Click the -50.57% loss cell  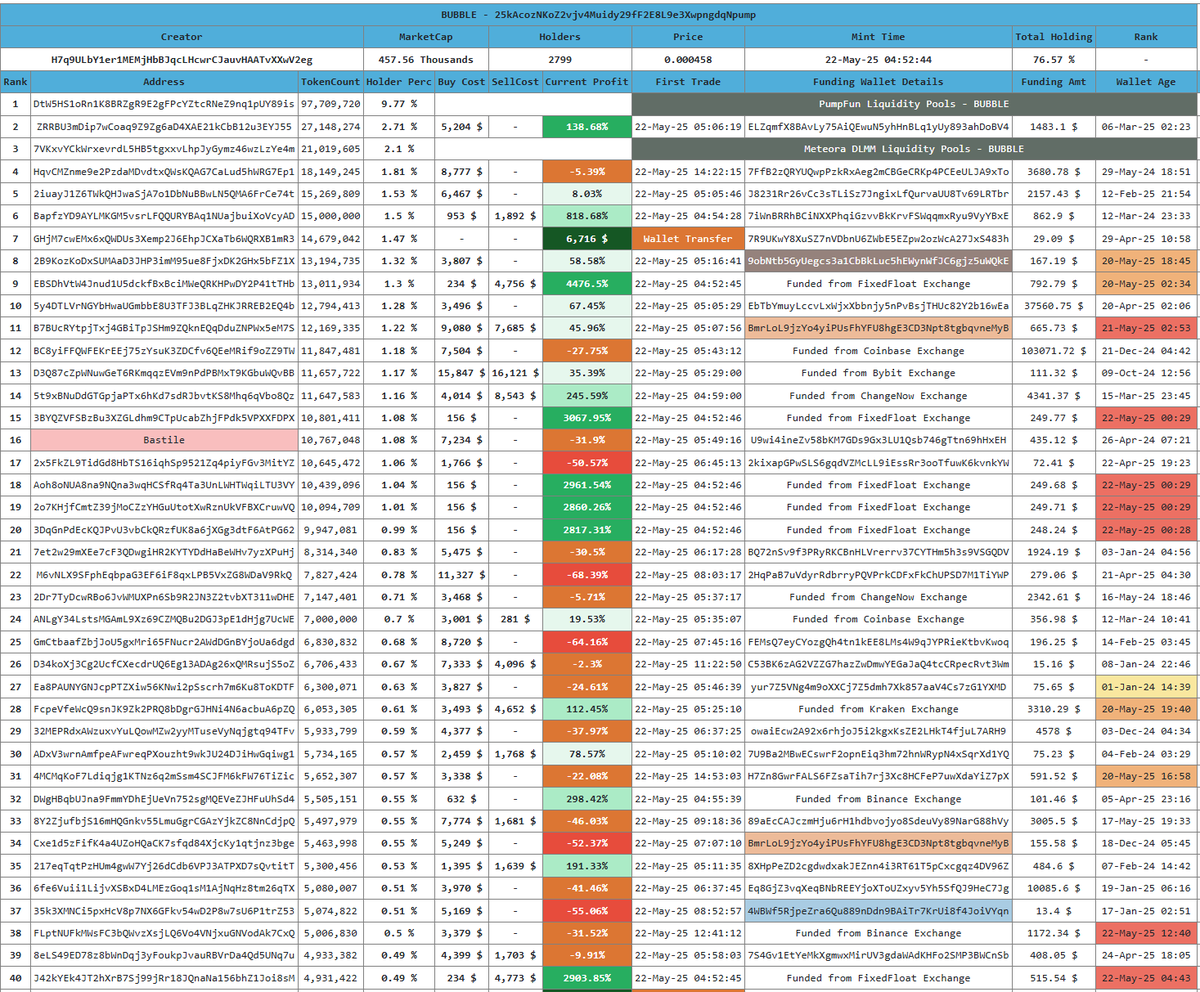click(586, 463)
